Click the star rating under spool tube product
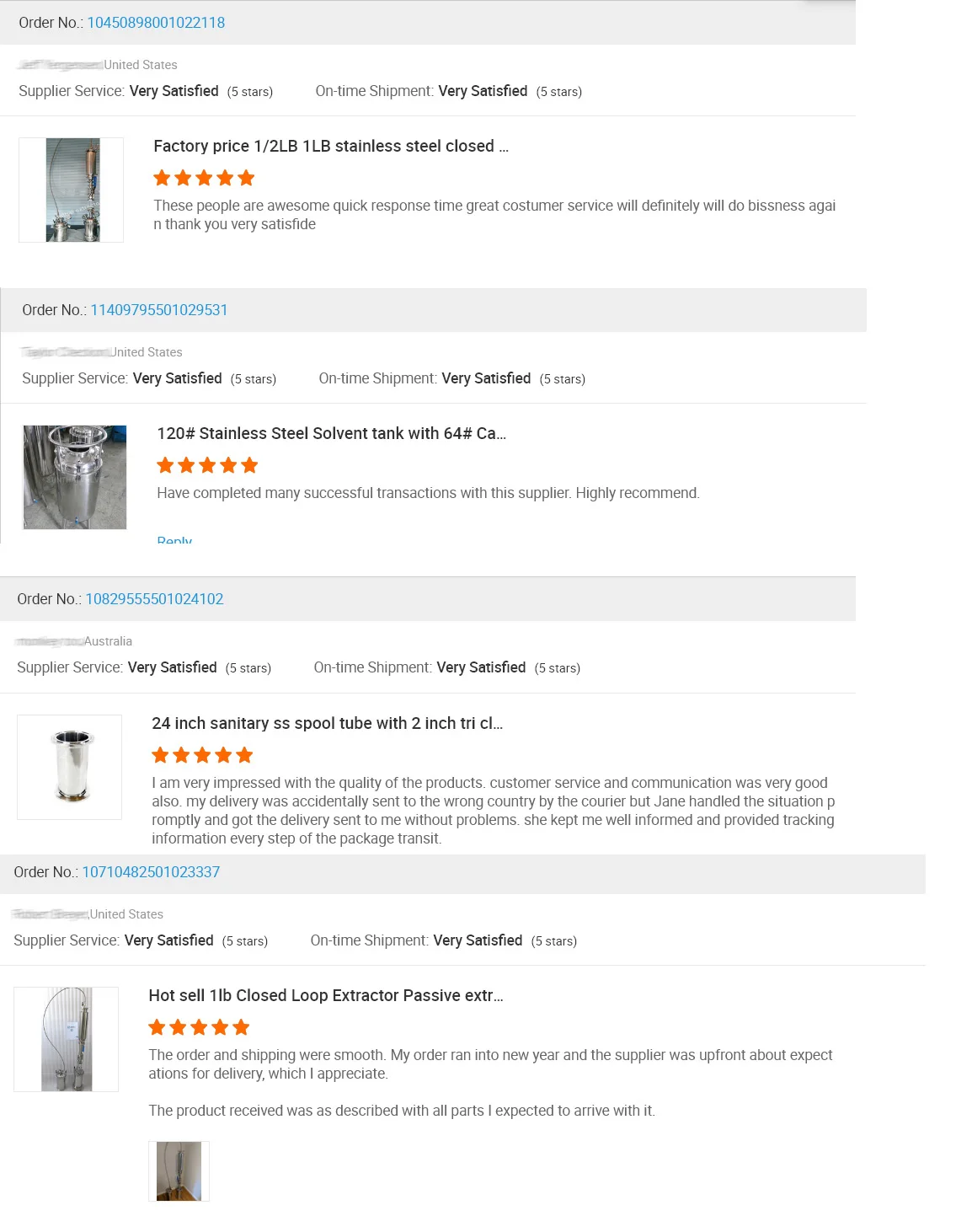 (x=202, y=755)
